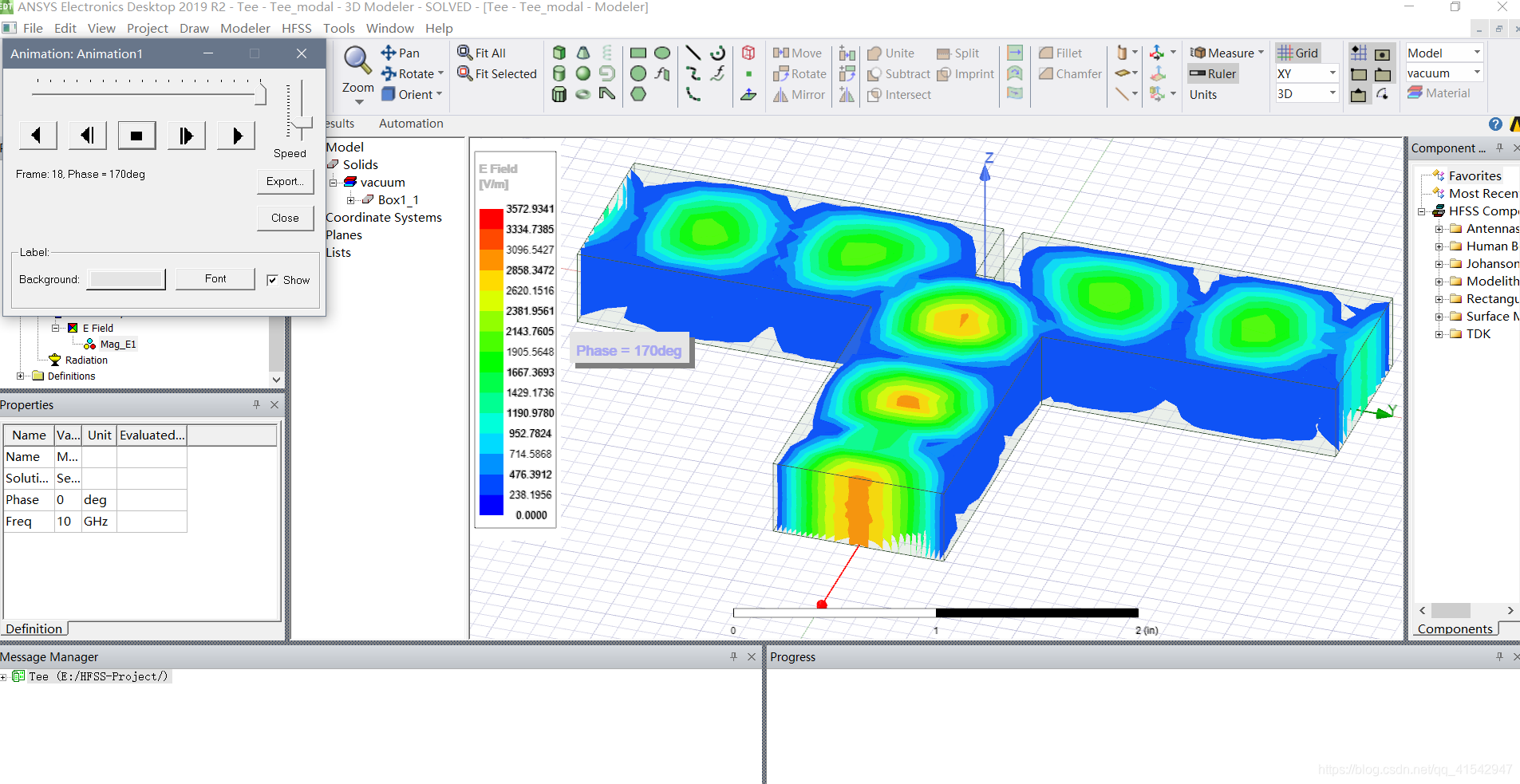Expand the Definitions folder
Screen dimensions: 1520x784
[21, 376]
